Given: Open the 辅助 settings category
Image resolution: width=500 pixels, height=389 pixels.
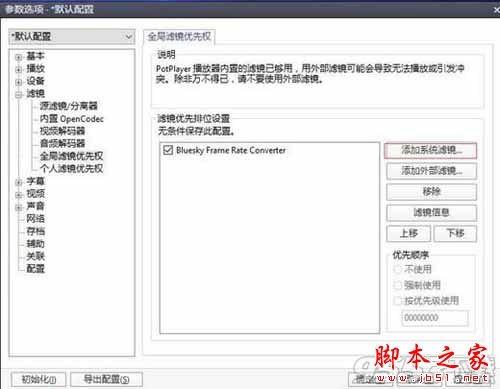Looking at the screenshot, I should point(35,244).
